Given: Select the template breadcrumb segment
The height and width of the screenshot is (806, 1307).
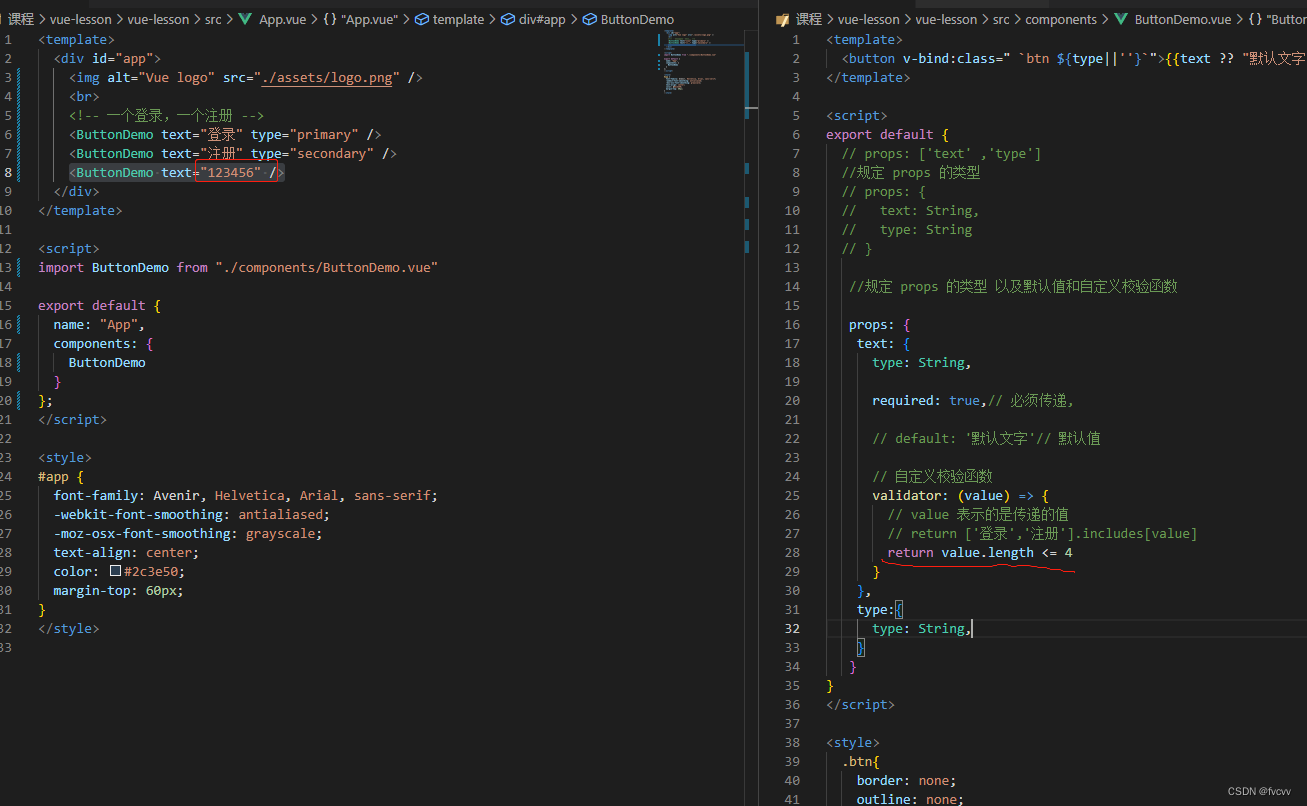Looking at the screenshot, I should pyautogui.click(x=458, y=19).
